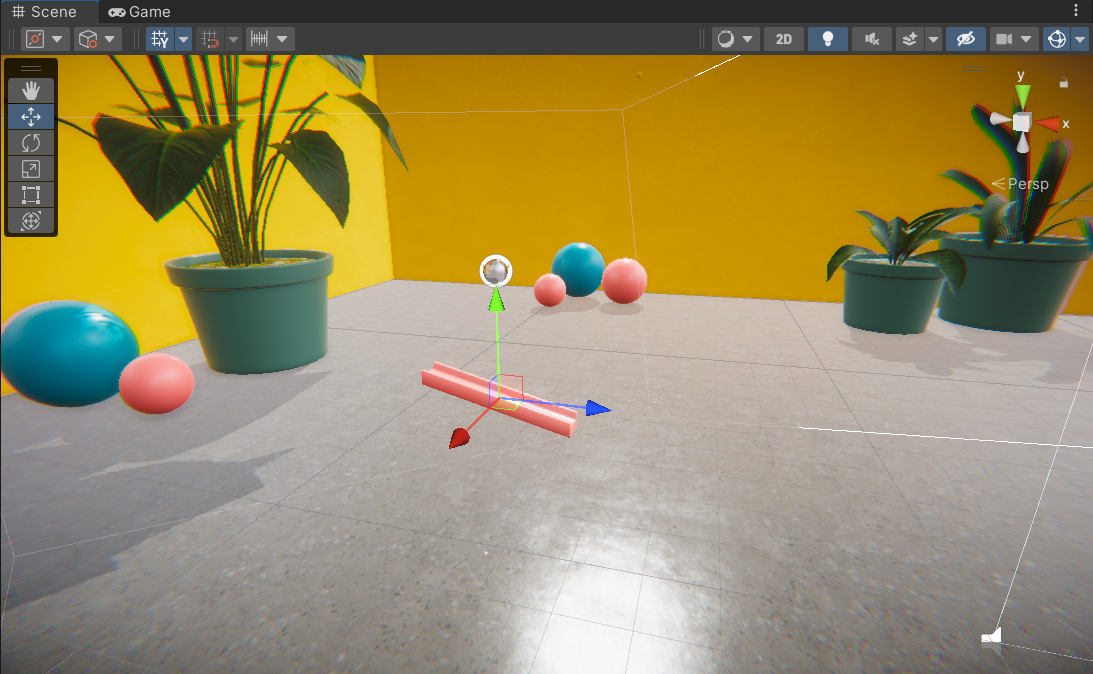Select the Move tool

pos(31,116)
